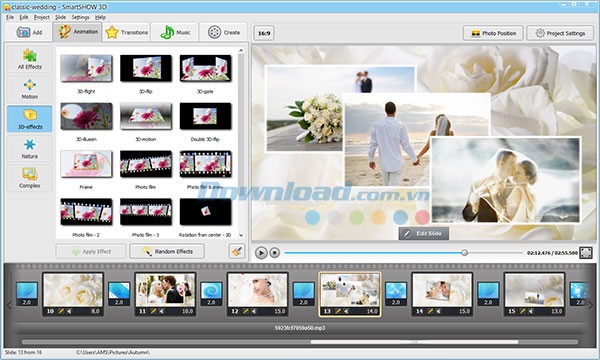The height and width of the screenshot is (360, 600).
Task: Switch to the Music tab
Action: 175,33
